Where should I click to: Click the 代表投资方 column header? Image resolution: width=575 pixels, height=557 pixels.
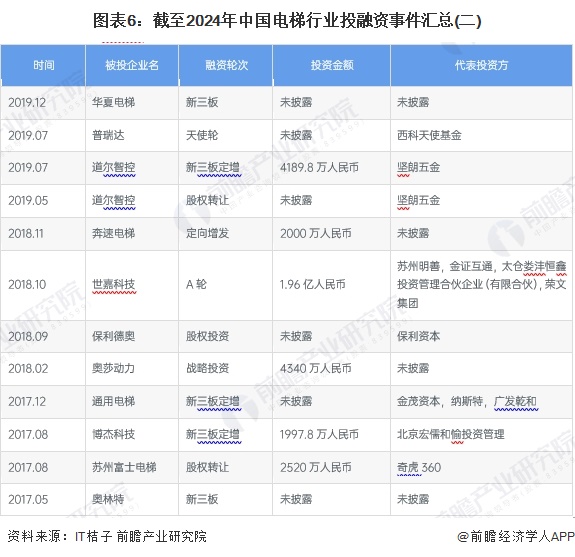click(x=481, y=65)
